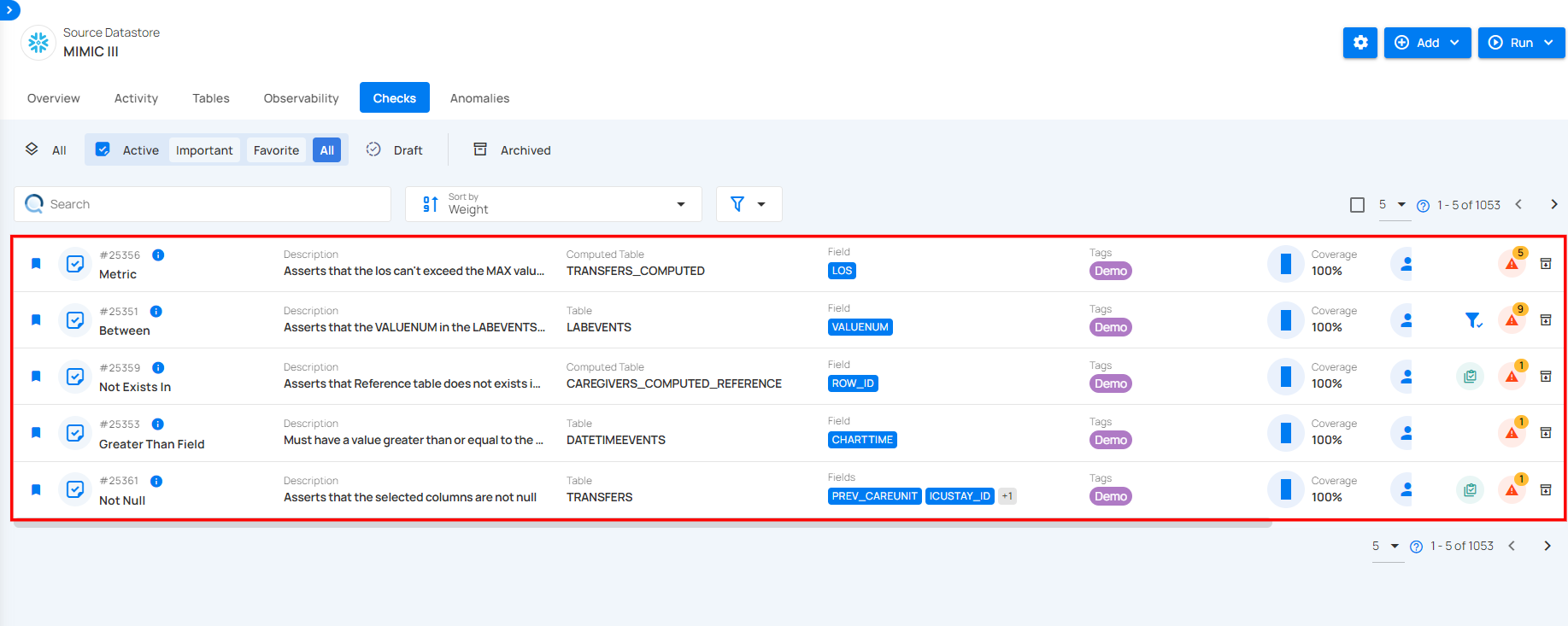This screenshot has height=626, width=1568.
Task: Click anomaly warning icon for Not Null check
Action: (x=1512, y=490)
